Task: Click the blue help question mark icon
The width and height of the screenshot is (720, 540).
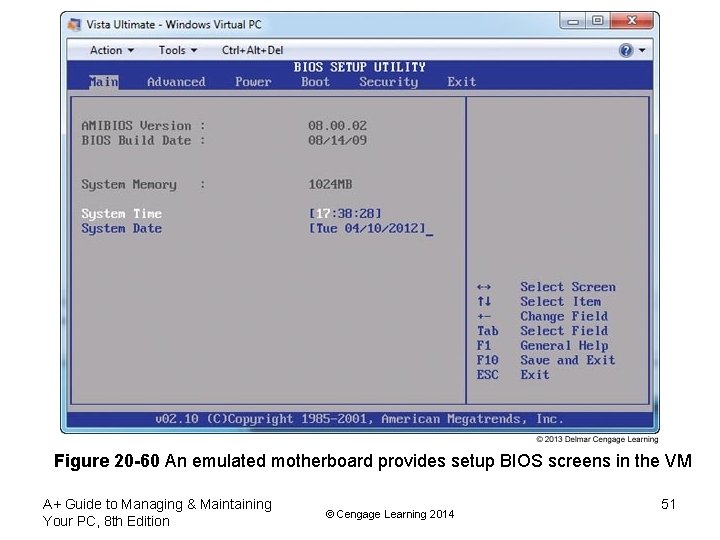Action: 626,50
